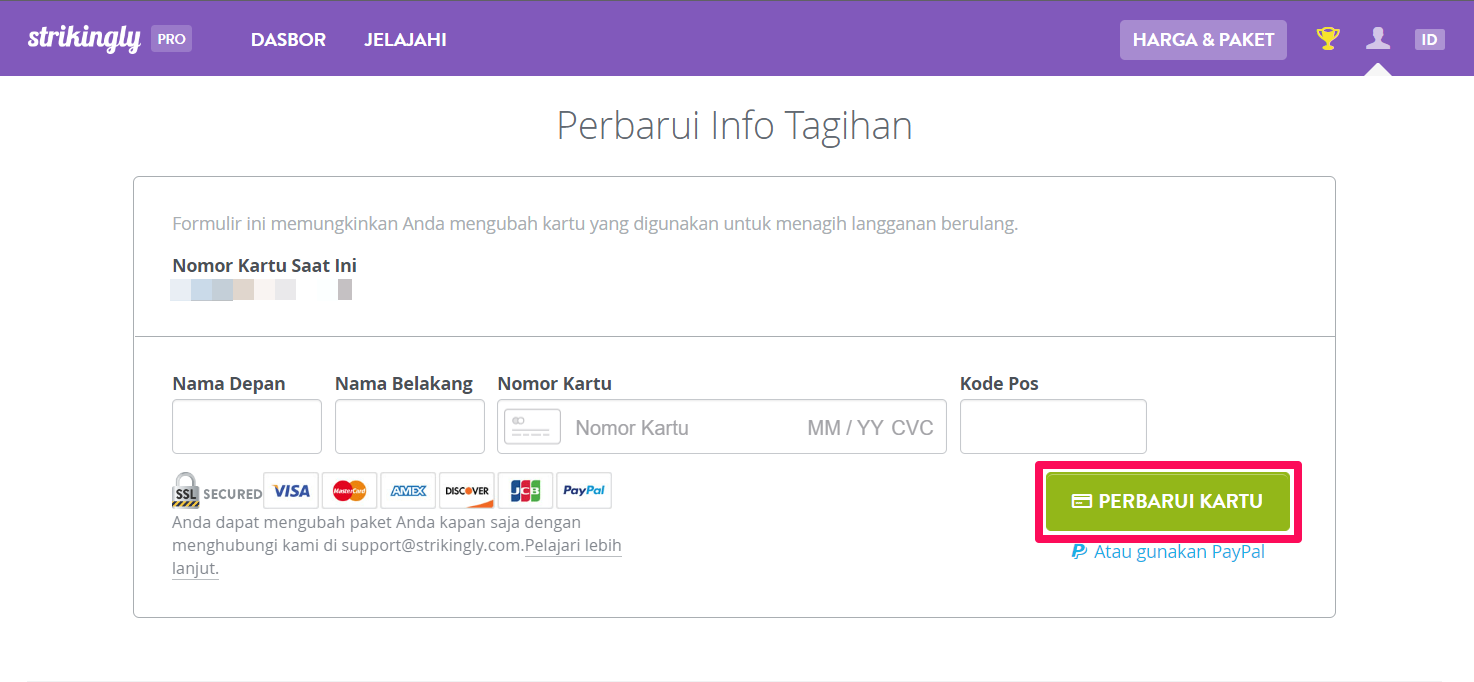The height and width of the screenshot is (682, 1474).
Task: Click the card icon in Nomor Kartu field
Action: pyautogui.click(x=532, y=427)
